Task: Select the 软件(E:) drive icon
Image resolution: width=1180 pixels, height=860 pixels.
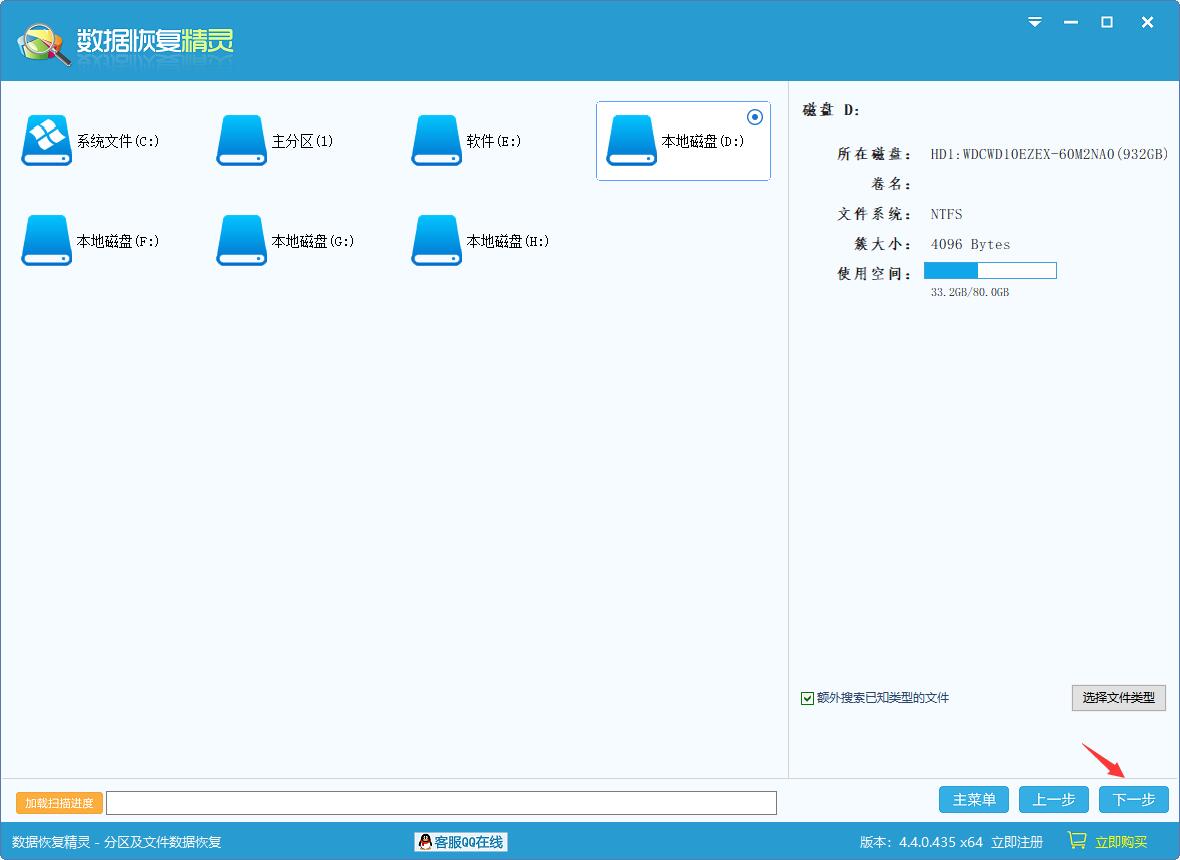Action: tap(436, 140)
